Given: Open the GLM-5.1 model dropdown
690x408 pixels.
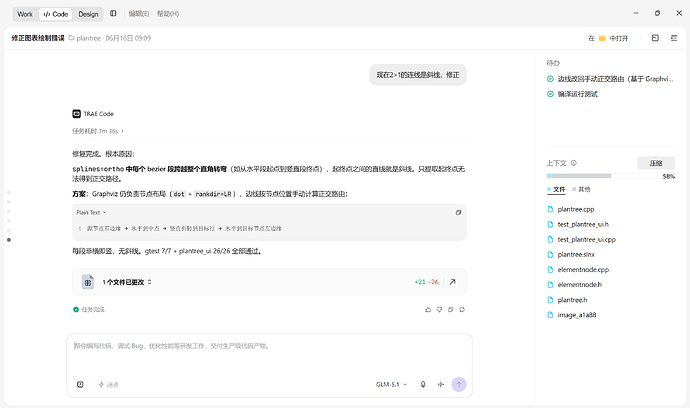Looking at the screenshot, I should (x=392, y=385).
